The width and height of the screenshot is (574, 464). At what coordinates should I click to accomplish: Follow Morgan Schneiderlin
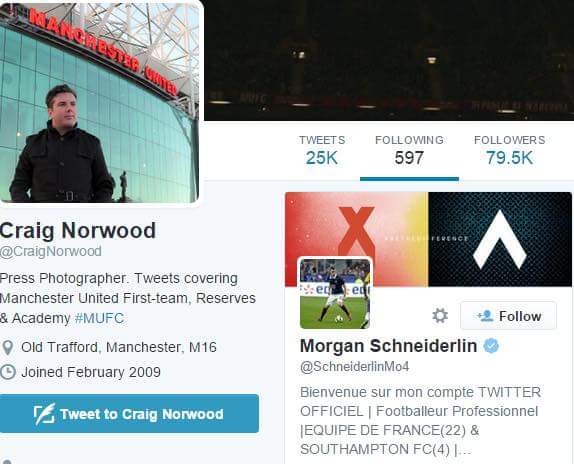point(508,316)
